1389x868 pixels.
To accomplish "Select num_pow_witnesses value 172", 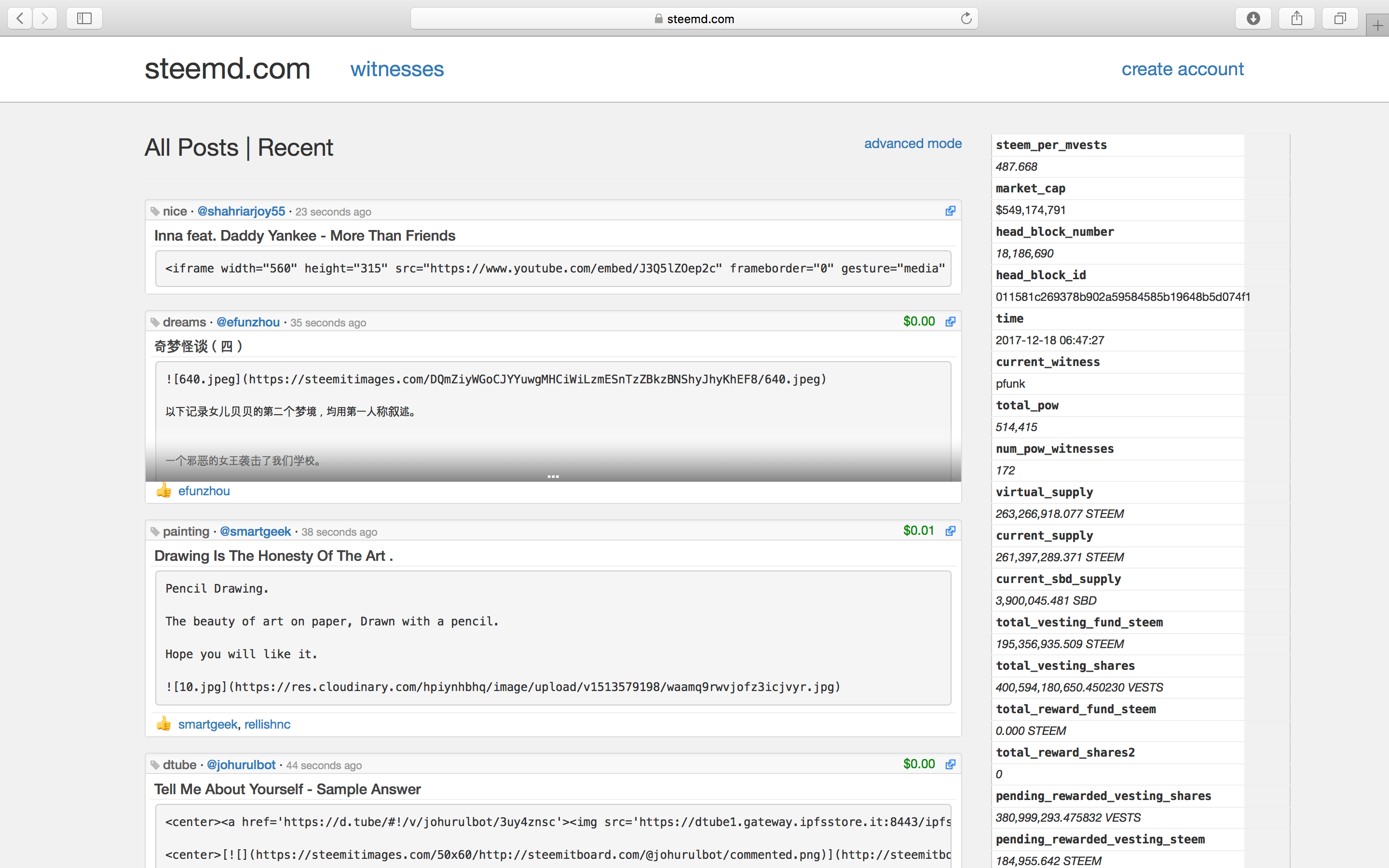I will pos(1005,471).
